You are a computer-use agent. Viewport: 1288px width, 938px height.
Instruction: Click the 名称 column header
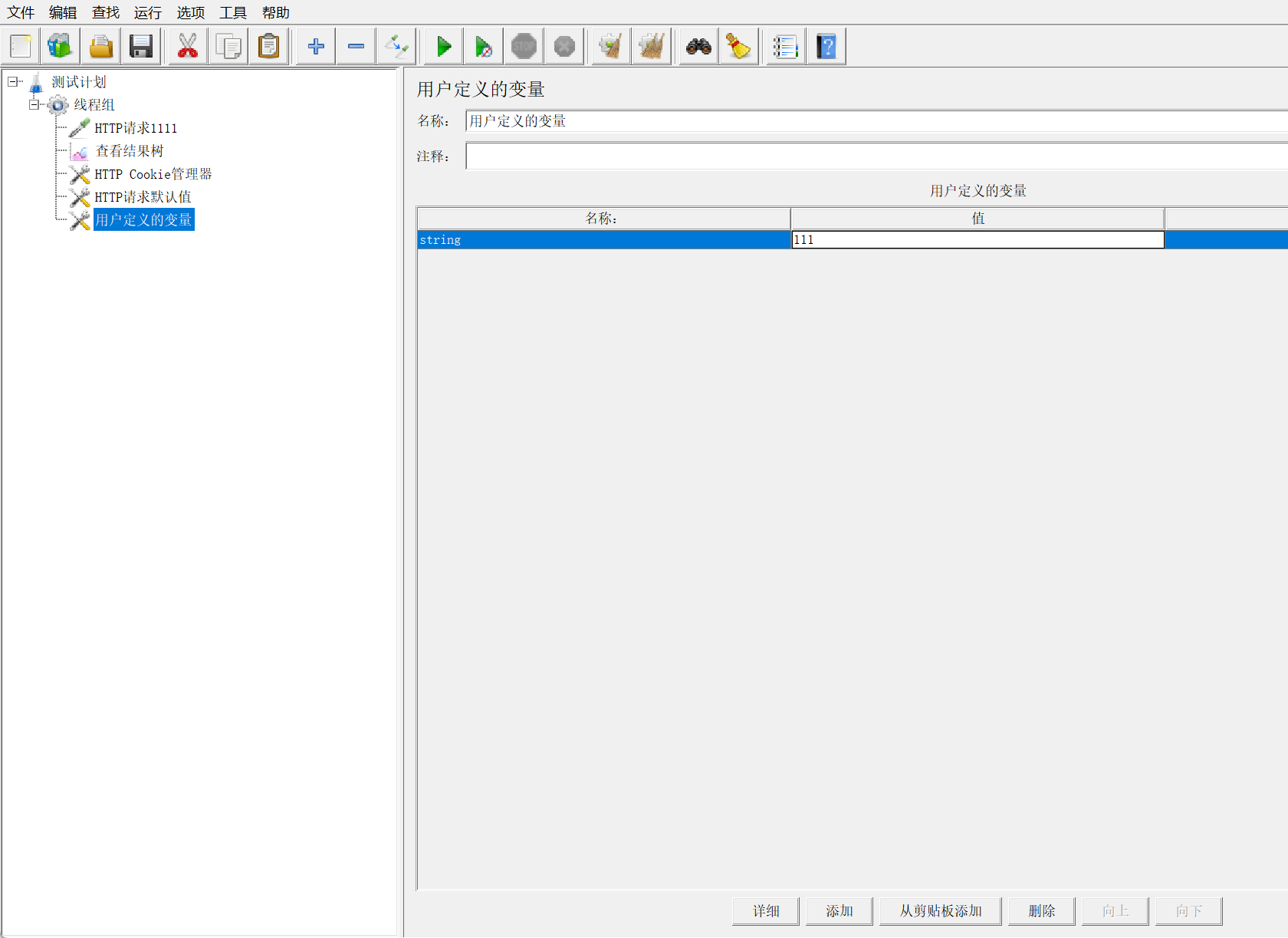tap(604, 219)
